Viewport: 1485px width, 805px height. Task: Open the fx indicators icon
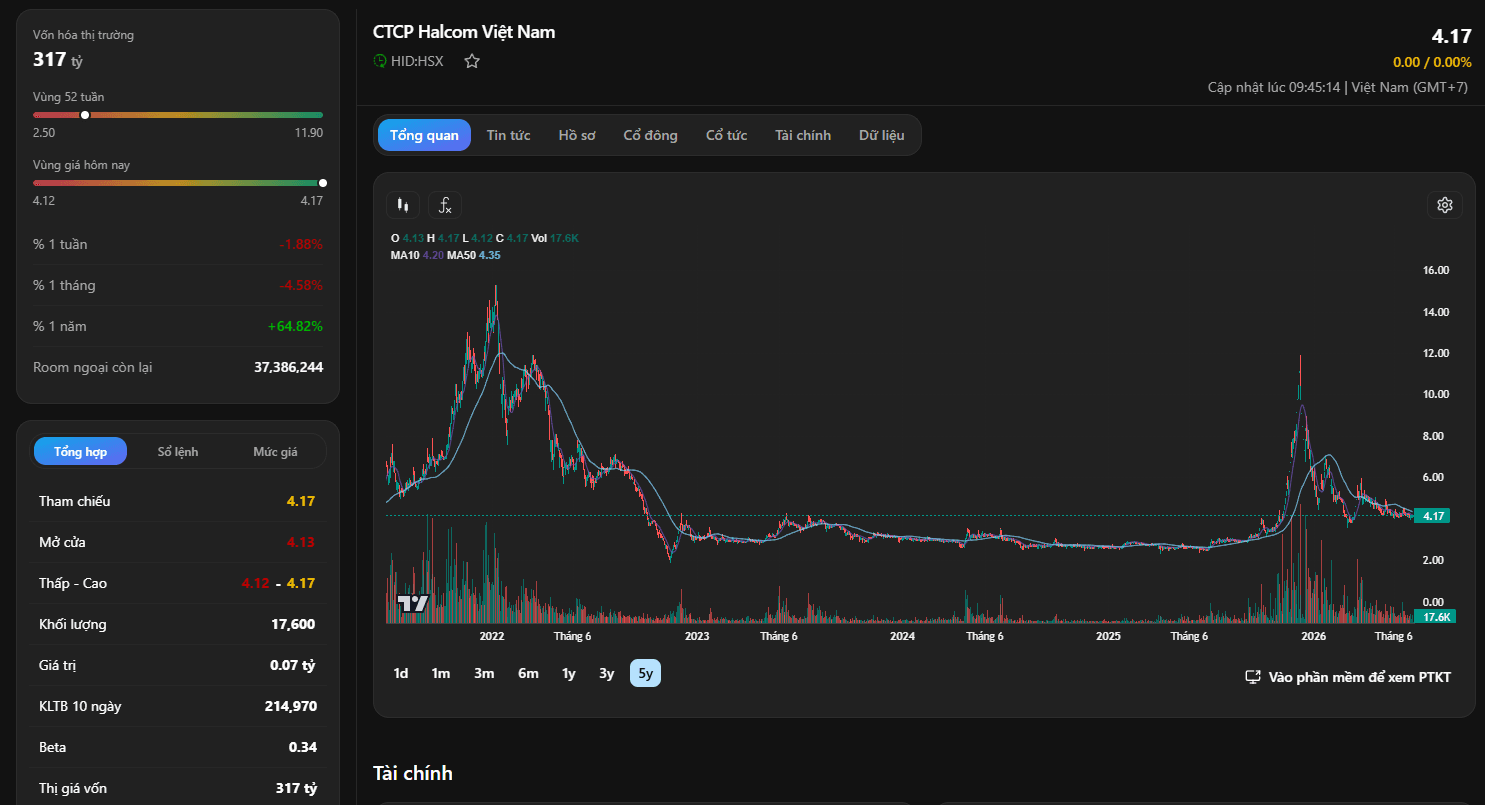click(445, 205)
